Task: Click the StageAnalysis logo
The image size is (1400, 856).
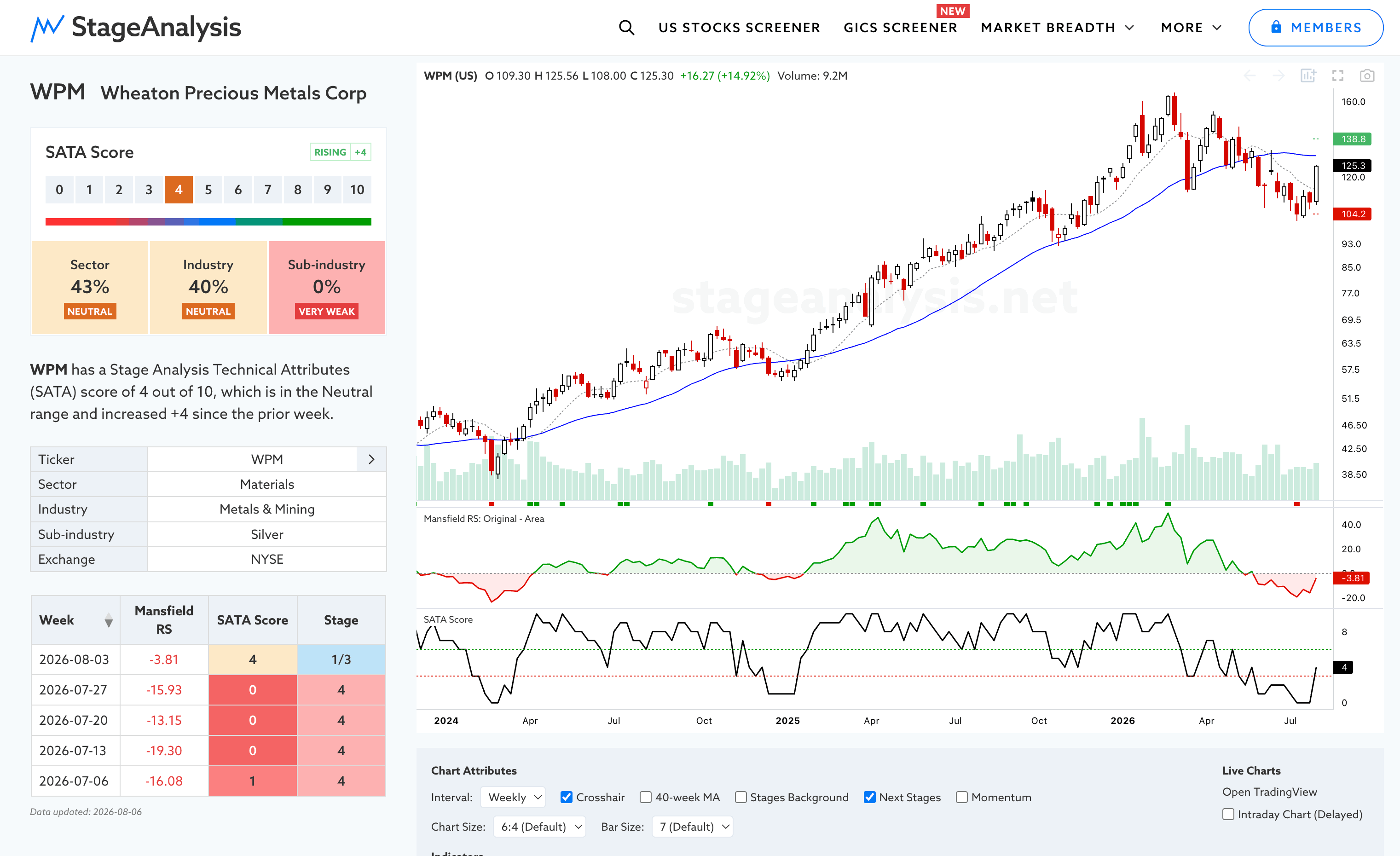Action: 136,27
